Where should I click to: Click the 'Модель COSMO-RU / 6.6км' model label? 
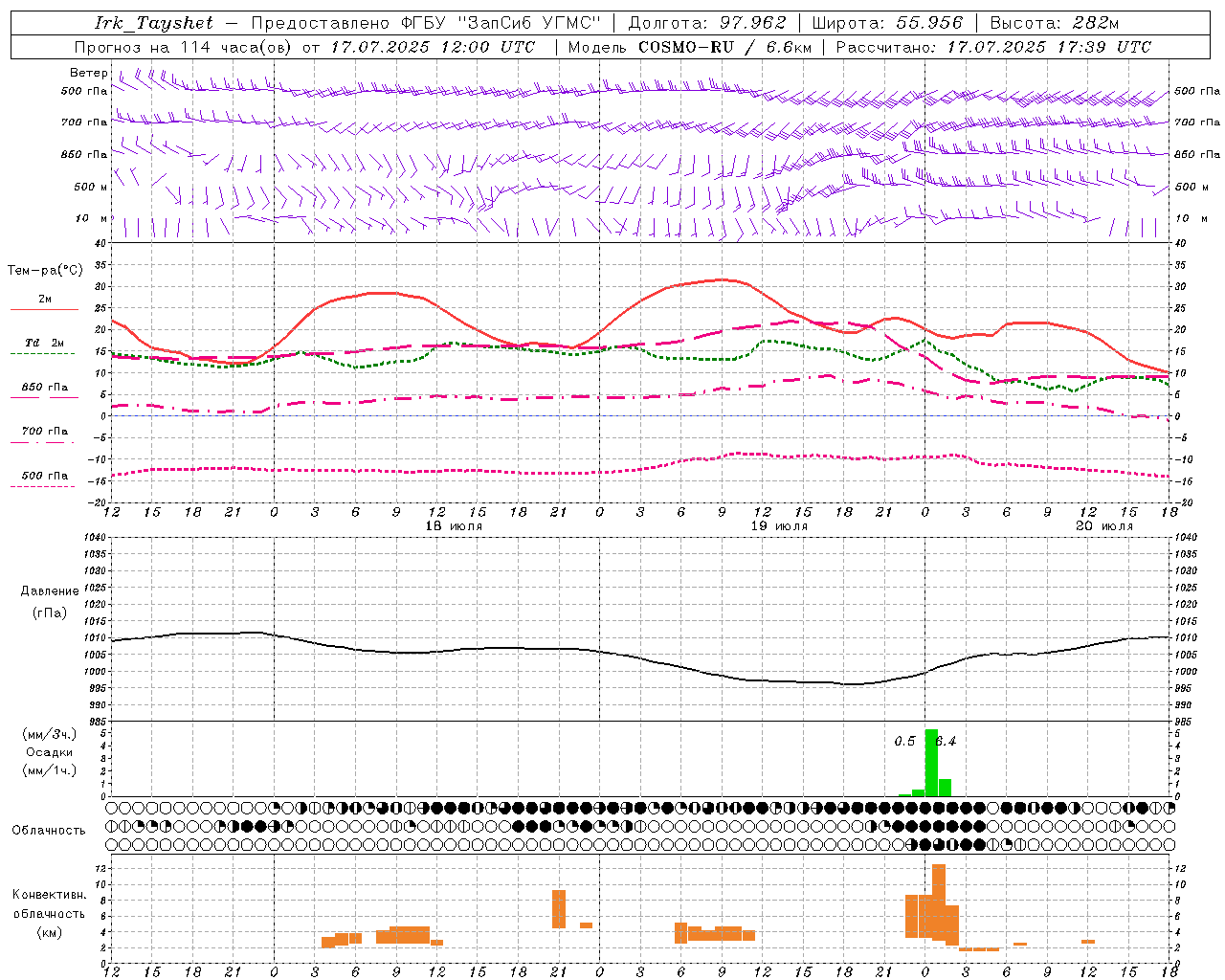[x=690, y=47]
